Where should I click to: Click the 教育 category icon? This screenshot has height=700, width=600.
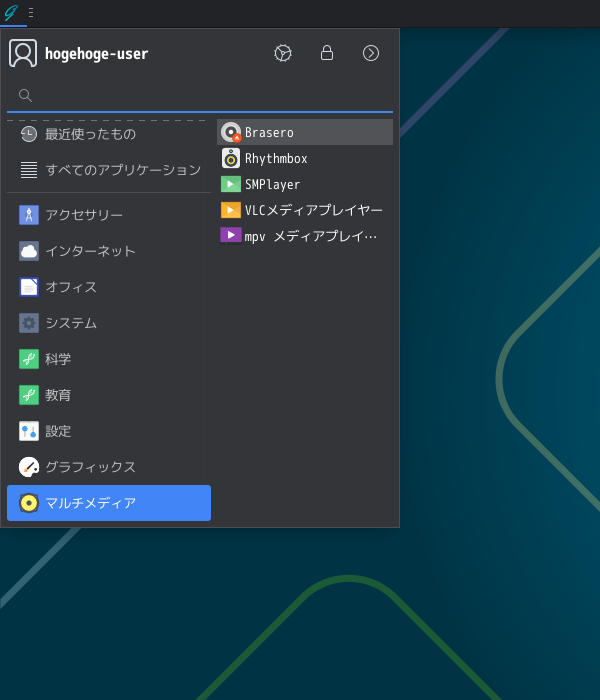click(x=29, y=395)
